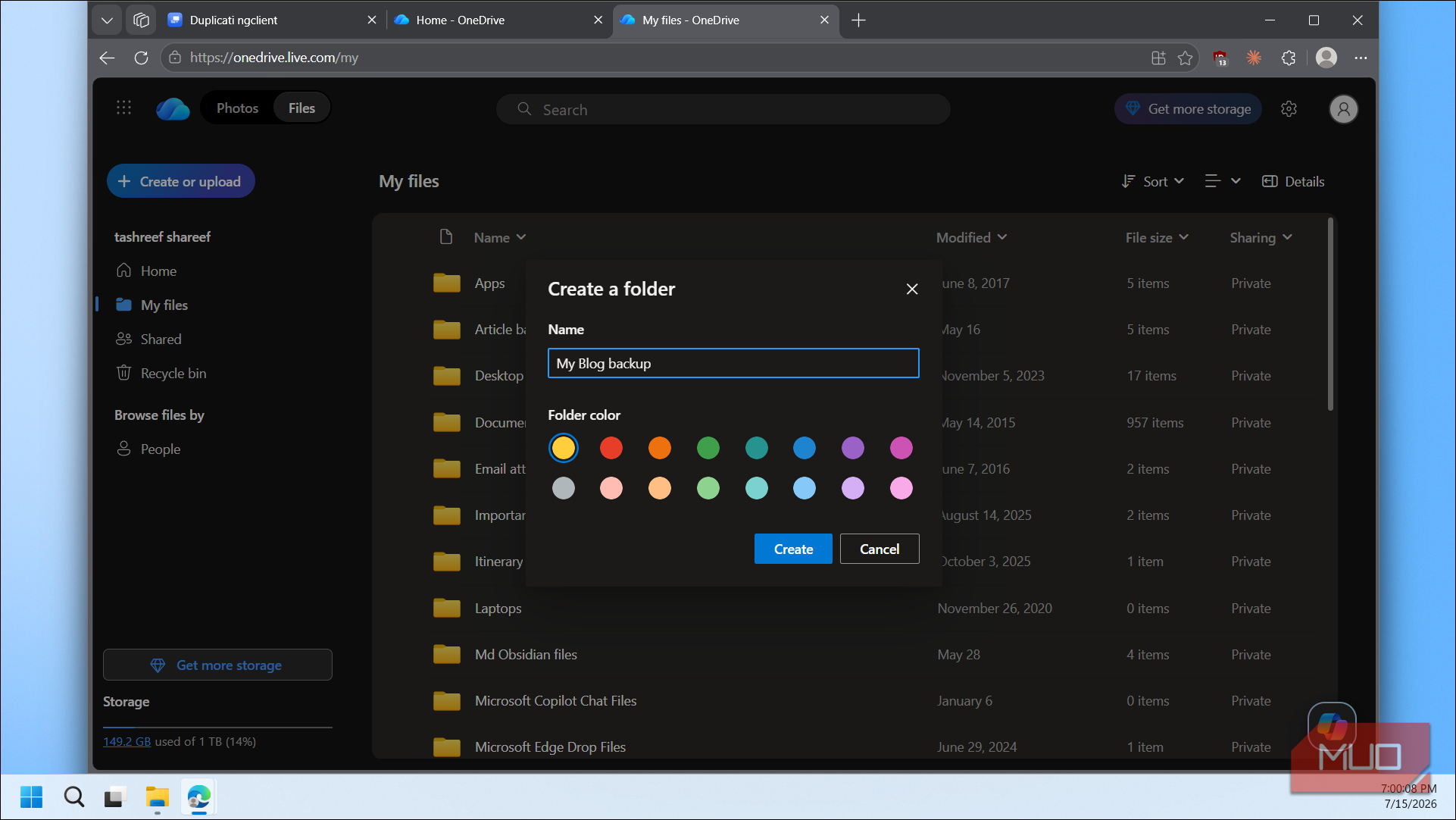Click Create or upload button

tap(180, 181)
